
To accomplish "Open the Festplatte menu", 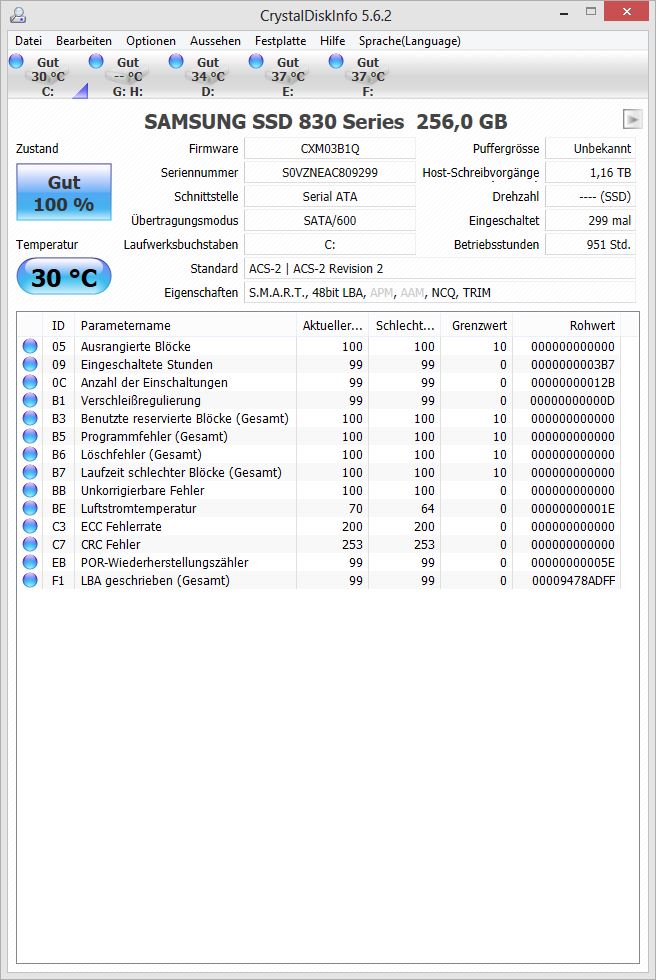I will click(x=281, y=41).
